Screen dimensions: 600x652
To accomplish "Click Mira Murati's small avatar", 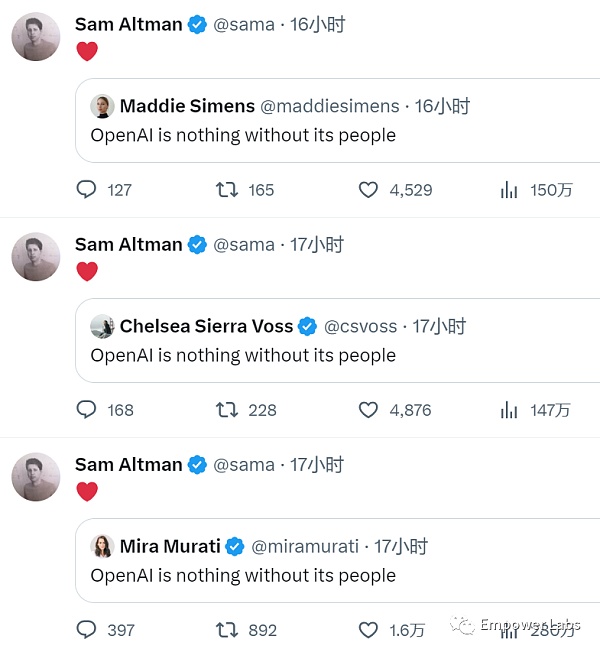I will (102, 546).
